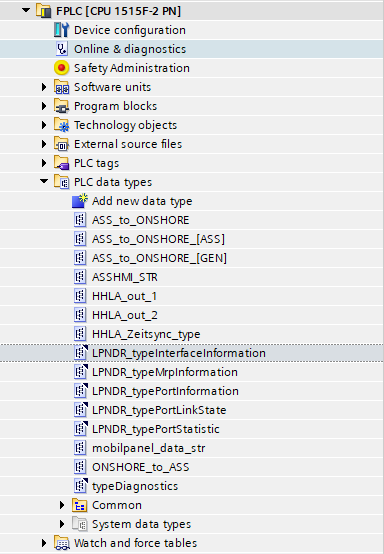Click the System data types folder icon
The image size is (384, 554).
(x=80, y=524)
